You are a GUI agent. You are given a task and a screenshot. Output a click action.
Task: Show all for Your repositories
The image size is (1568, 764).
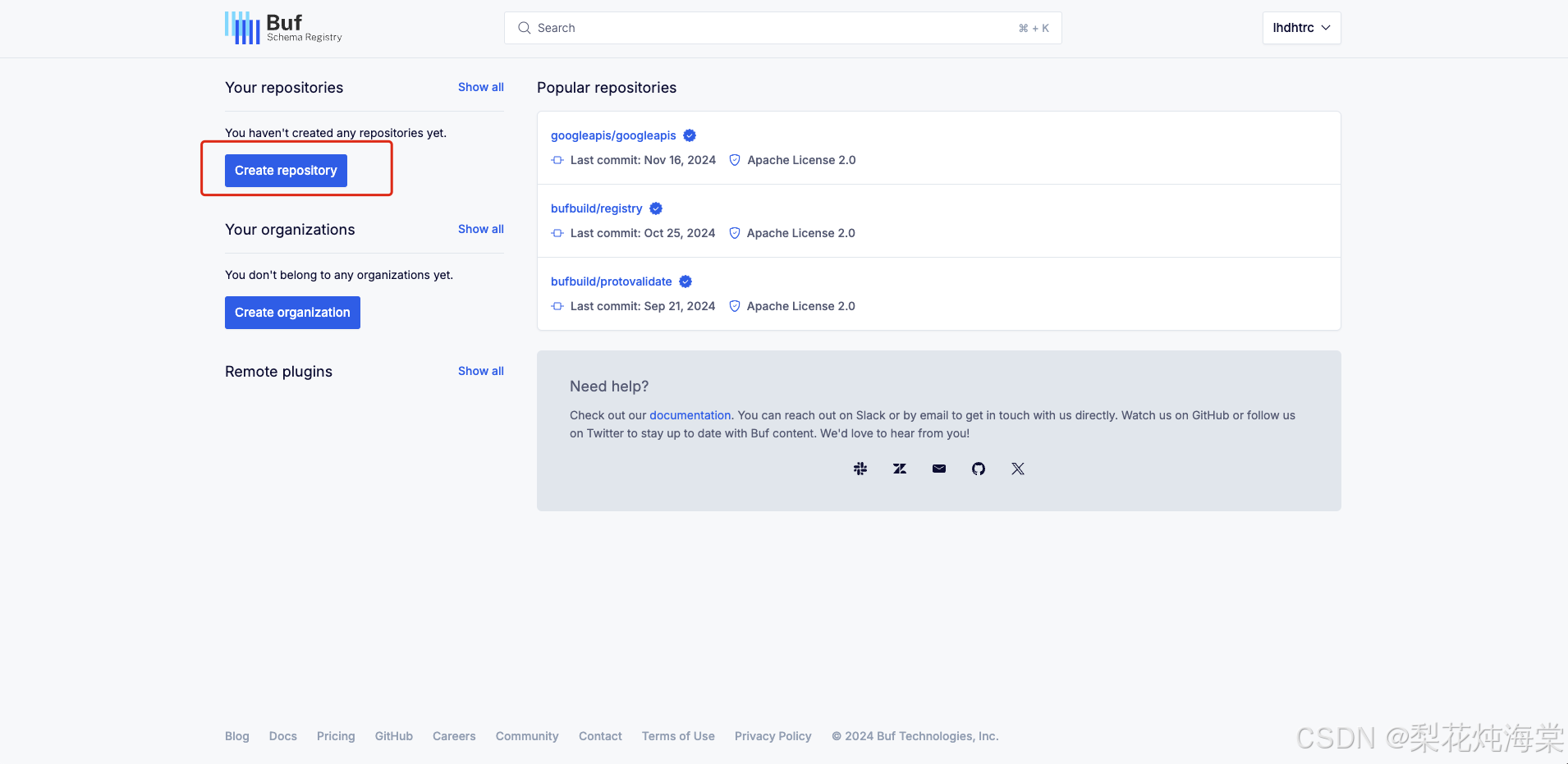pos(481,87)
